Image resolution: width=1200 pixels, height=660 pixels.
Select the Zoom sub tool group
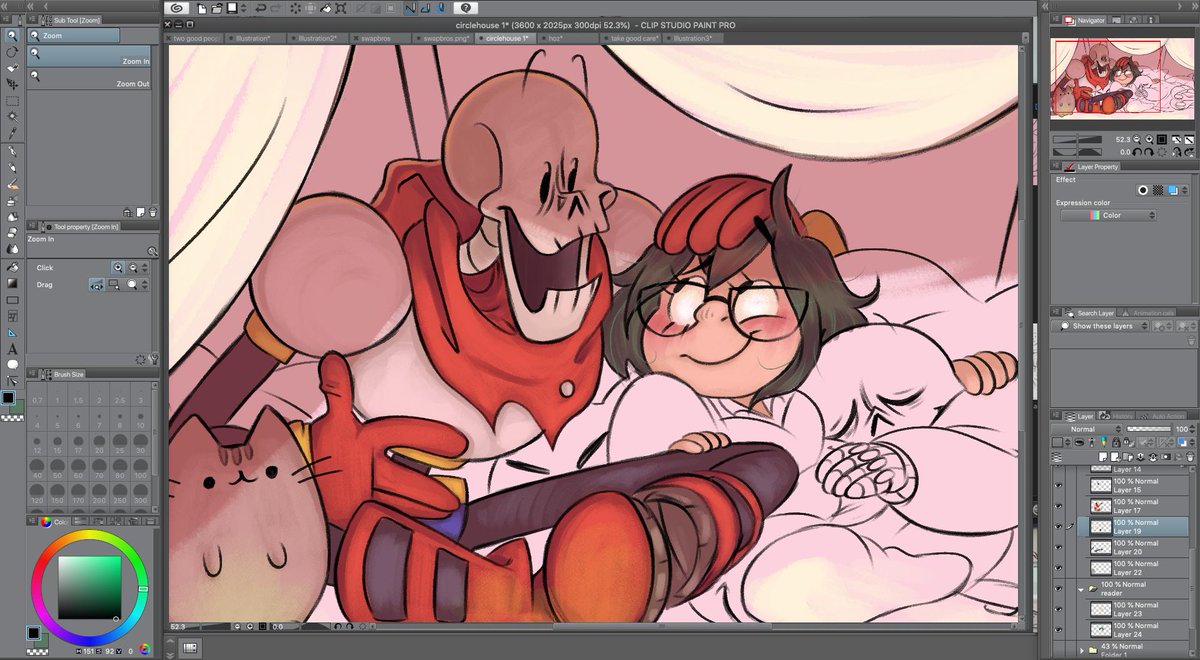point(74,35)
